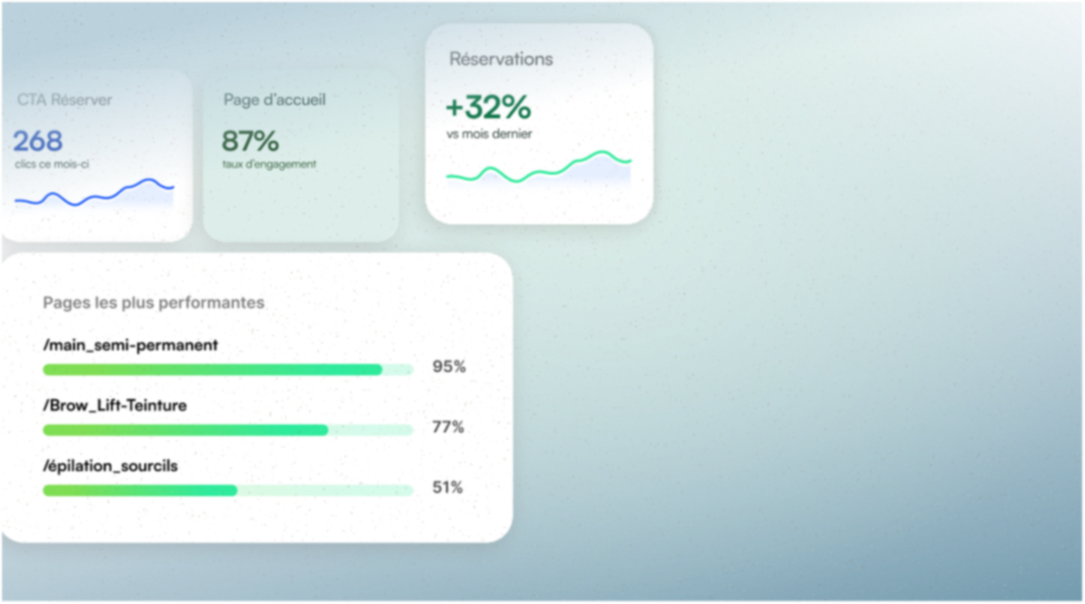1085x604 pixels.
Task: Open the Page d'accueil card
Action: tap(300, 155)
